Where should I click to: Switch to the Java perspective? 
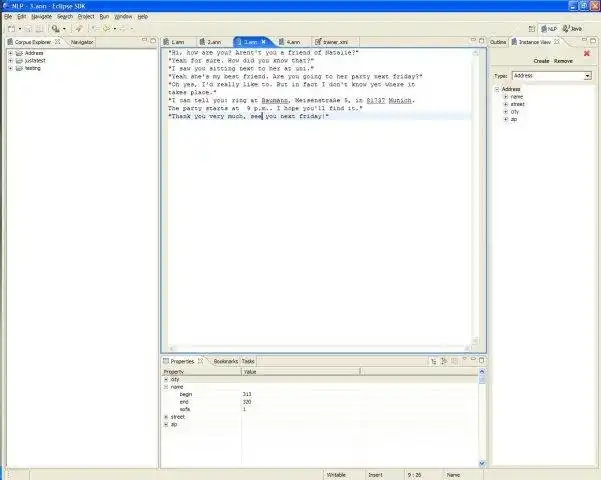tap(572, 29)
